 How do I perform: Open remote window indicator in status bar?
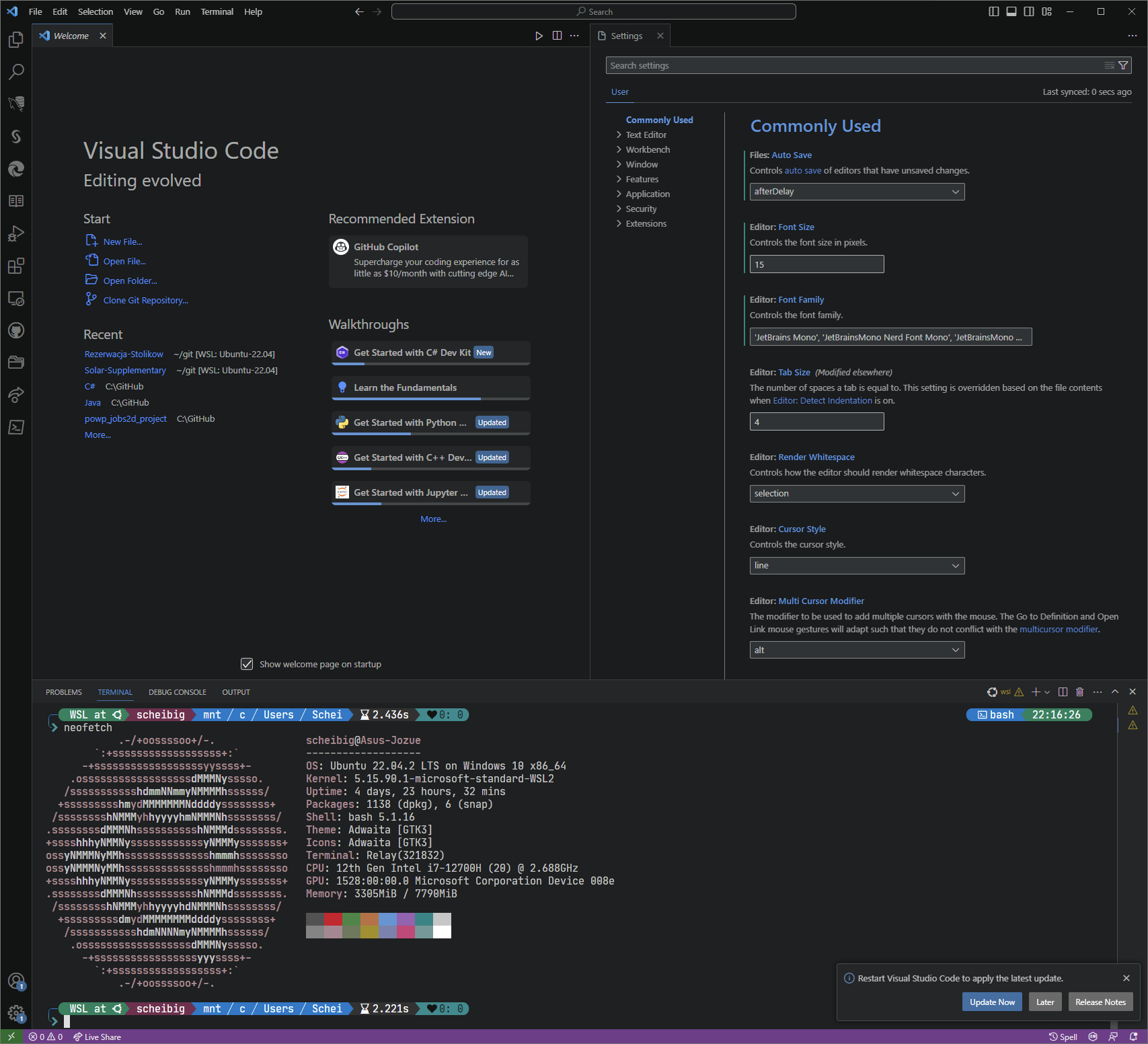click(x=11, y=1037)
